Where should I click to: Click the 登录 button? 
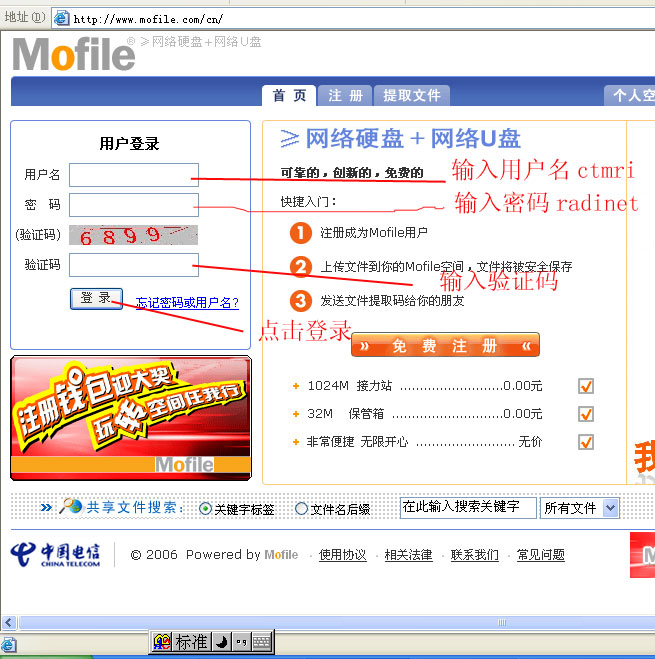click(96, 298)
